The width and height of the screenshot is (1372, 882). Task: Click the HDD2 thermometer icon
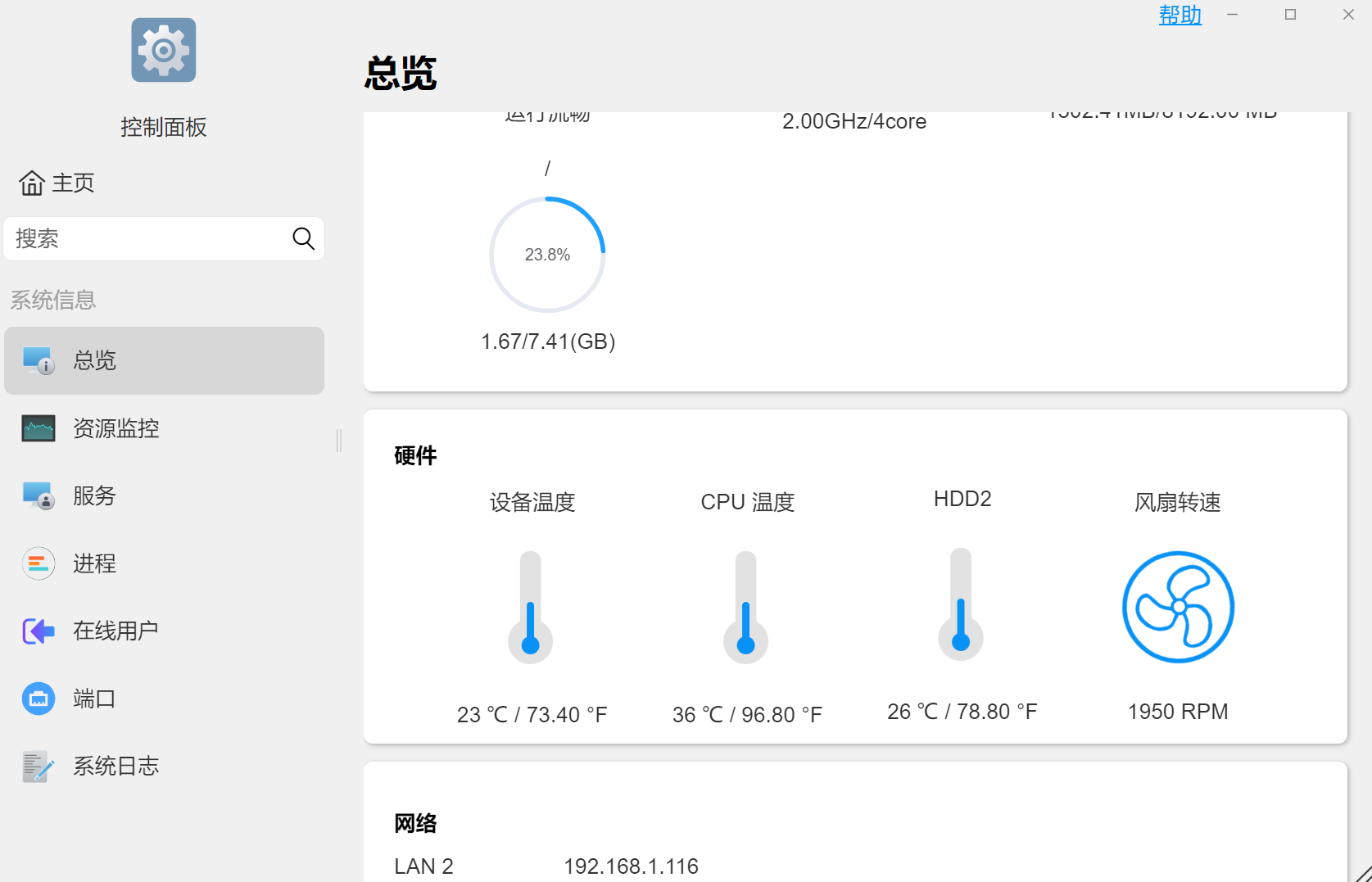(961, 605)
